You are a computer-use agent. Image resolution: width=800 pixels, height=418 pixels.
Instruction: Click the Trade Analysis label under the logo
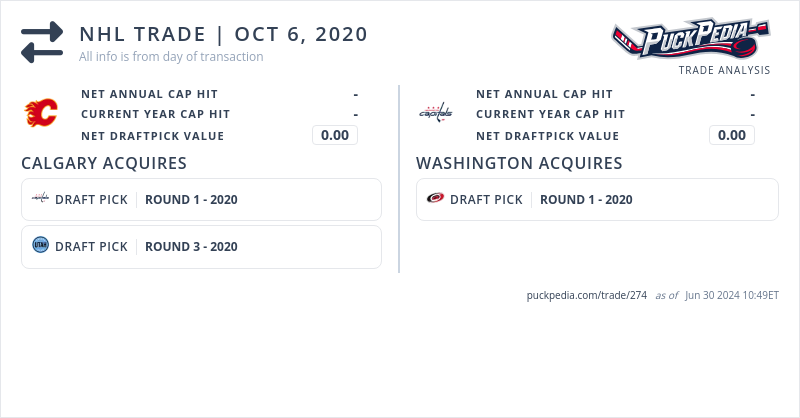click(x=724, y=71)
